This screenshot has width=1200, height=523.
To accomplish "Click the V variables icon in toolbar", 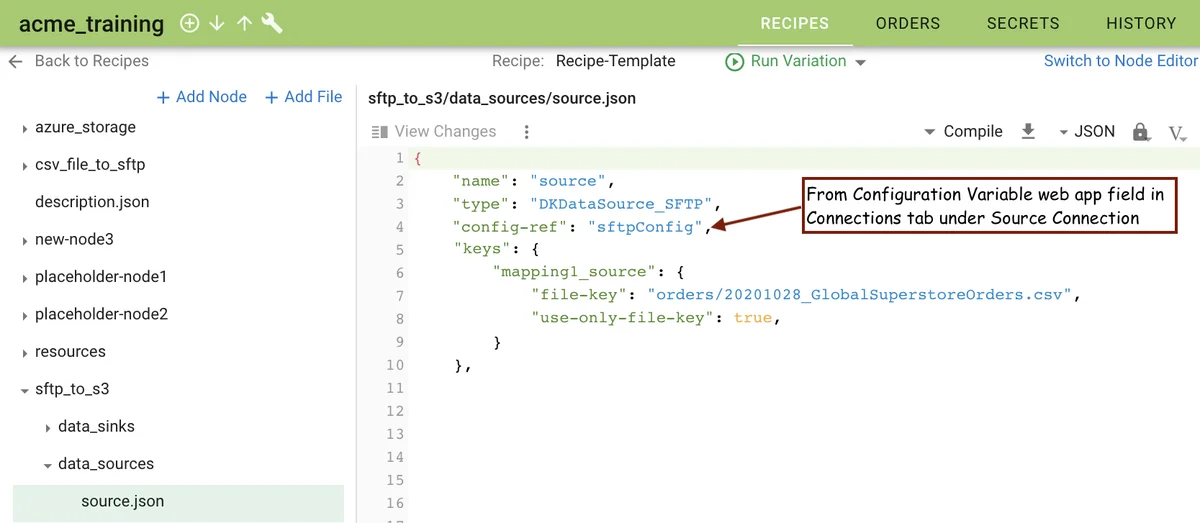I will [1177, 133].
